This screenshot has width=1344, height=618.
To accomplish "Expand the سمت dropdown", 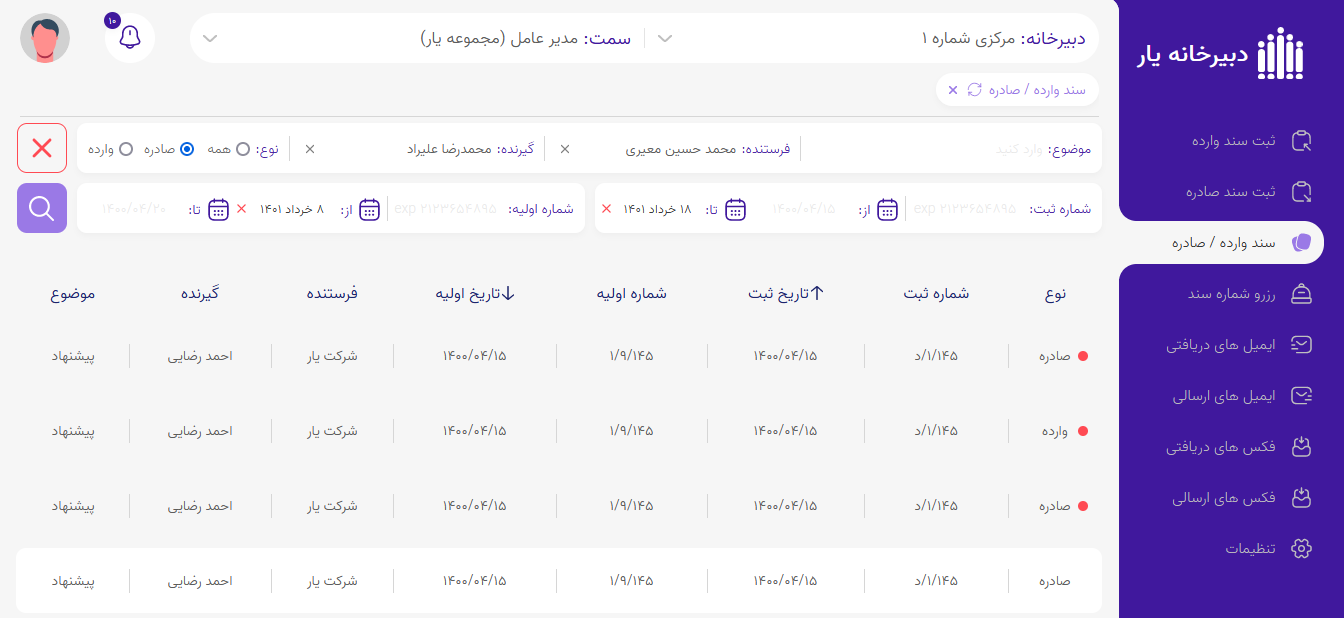I will (211, 37).
